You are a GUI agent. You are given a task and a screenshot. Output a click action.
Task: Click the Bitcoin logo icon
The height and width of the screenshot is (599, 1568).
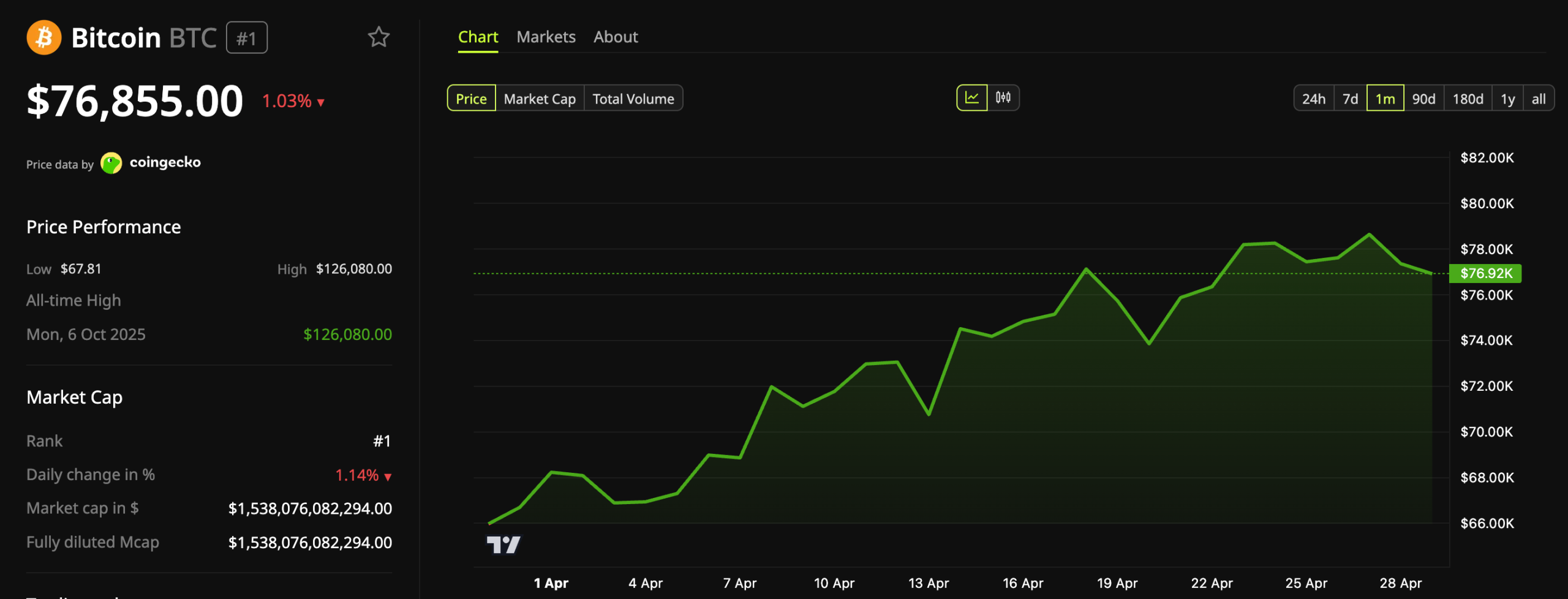(x=43, y=37)
